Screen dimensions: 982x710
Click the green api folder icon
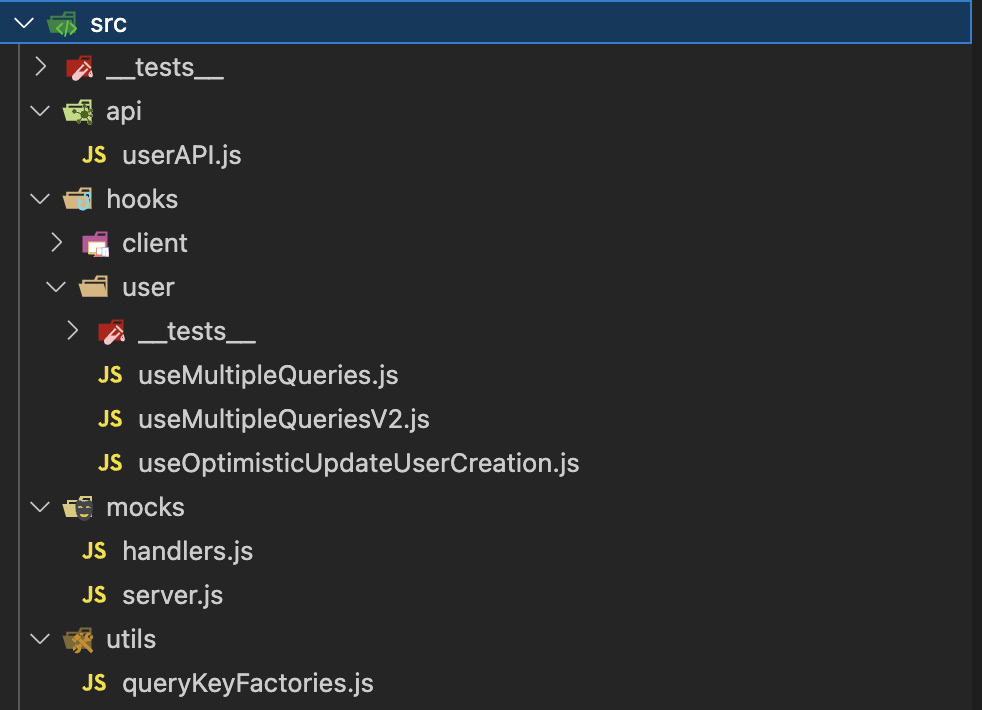click(77, 111)
